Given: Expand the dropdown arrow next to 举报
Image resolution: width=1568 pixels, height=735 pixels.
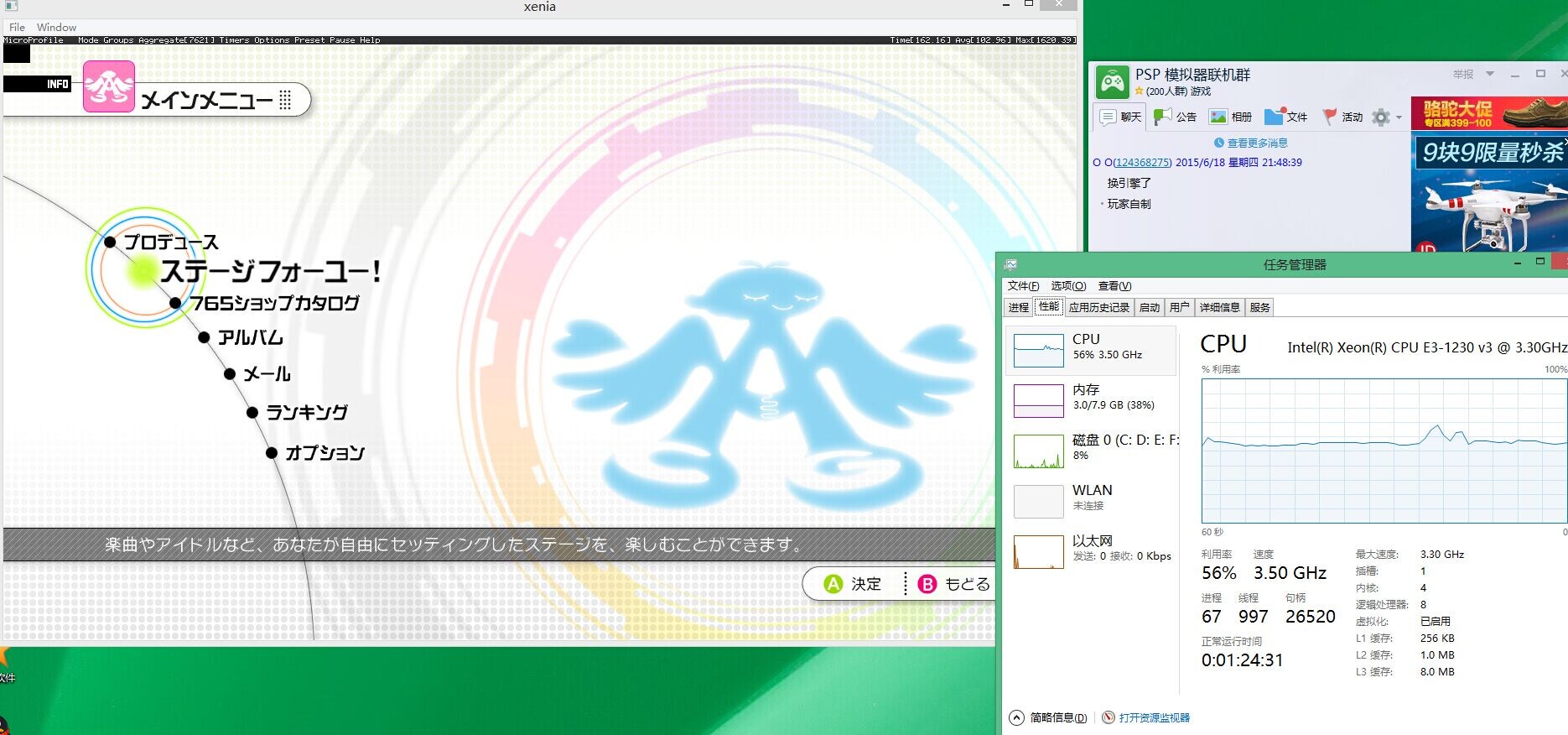Looking at the screenshot, I should tap(1490, 74).
